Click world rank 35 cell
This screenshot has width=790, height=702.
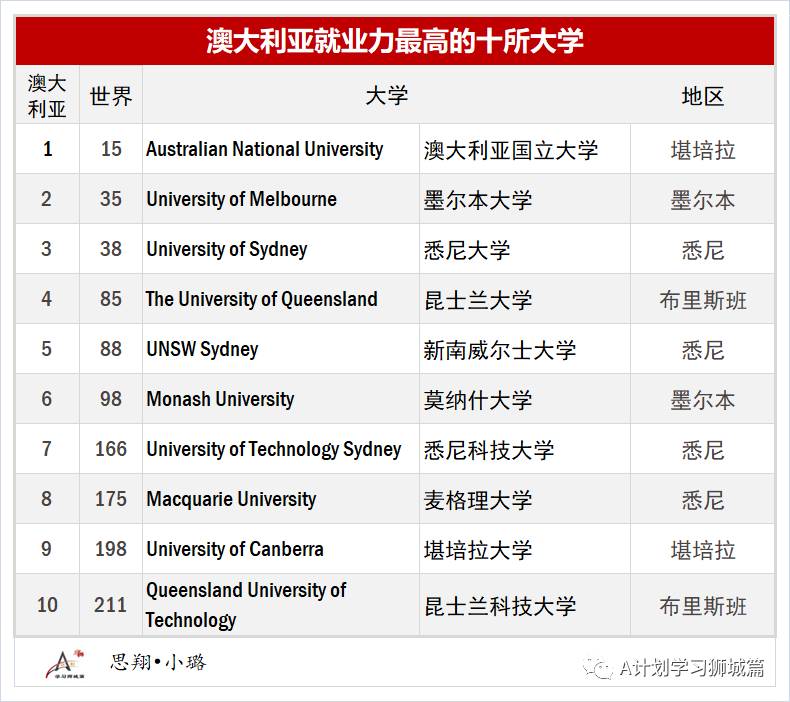coord(111,199)
